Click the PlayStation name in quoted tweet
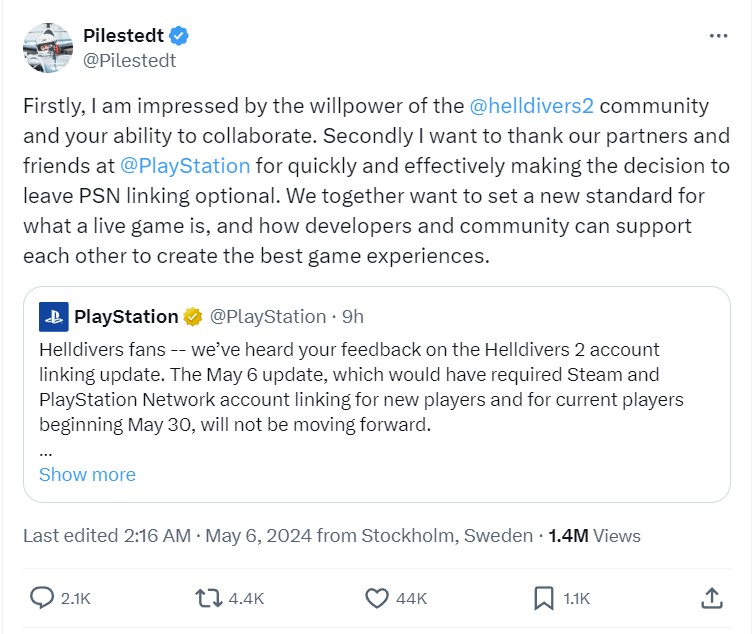The width and height of the screenshot is (753, 634). (126, 317)
